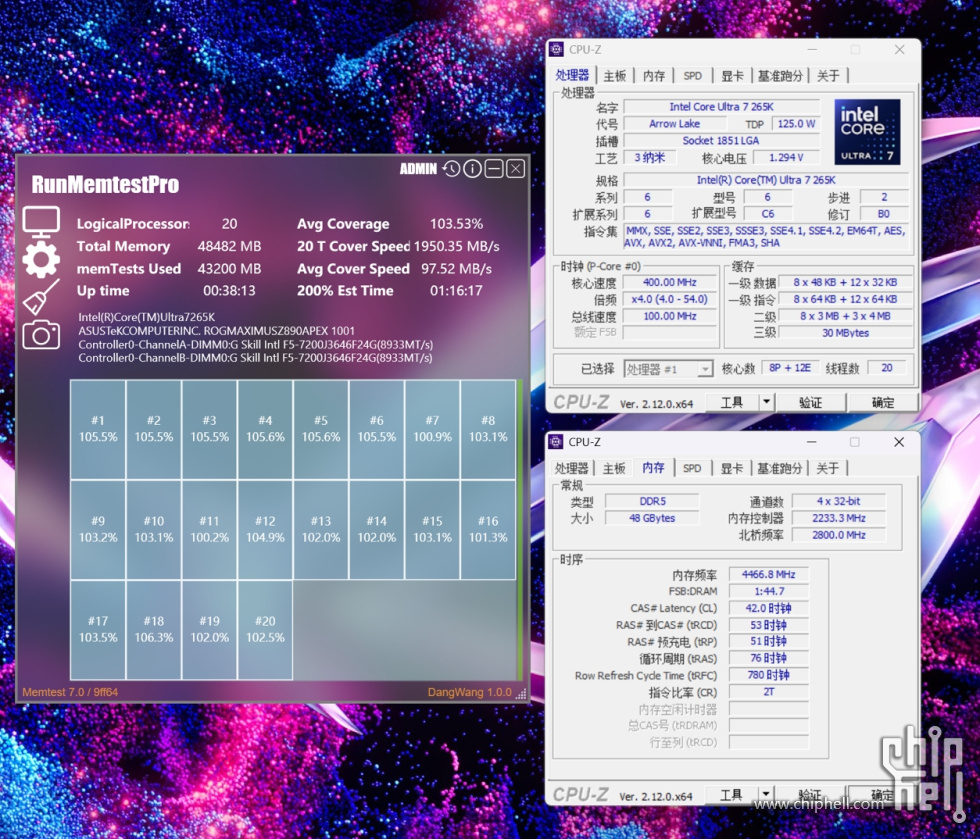The image size is (980, 839).
Task: Click Memtest 7.0 / 9ff64 status text
Action: coord(70,692)
